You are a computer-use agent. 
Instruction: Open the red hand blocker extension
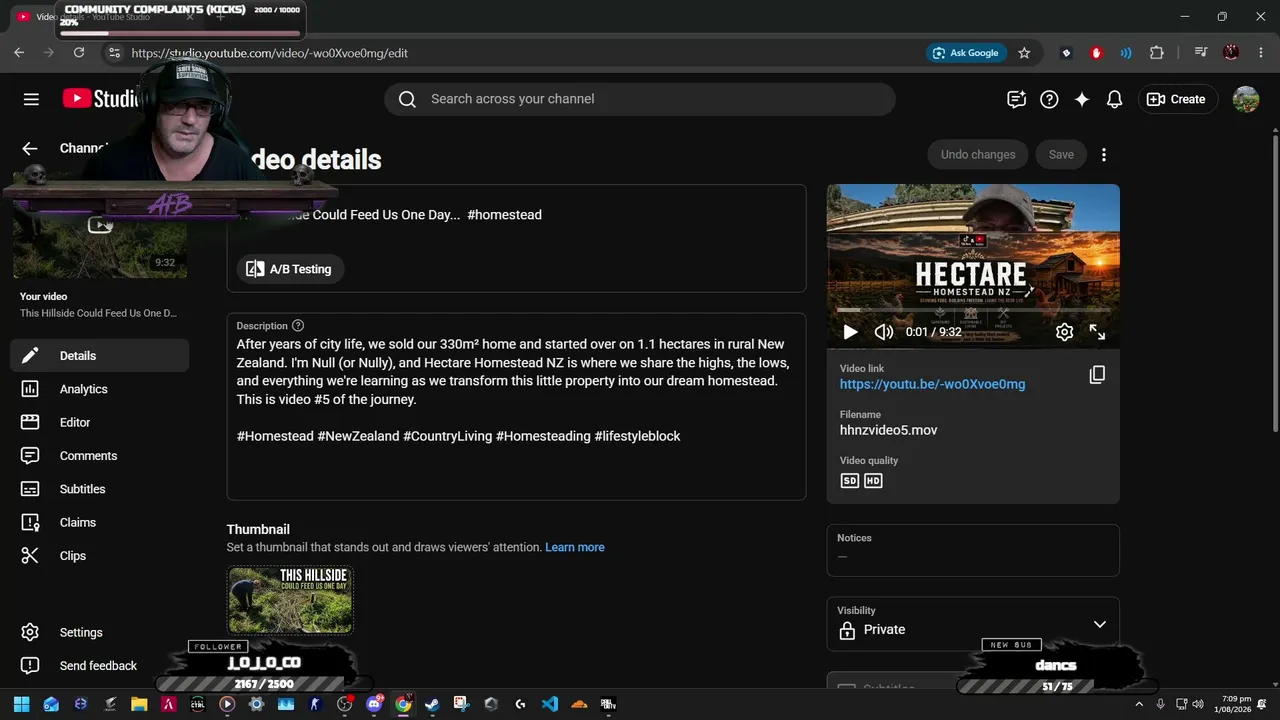pos(1096,53)
